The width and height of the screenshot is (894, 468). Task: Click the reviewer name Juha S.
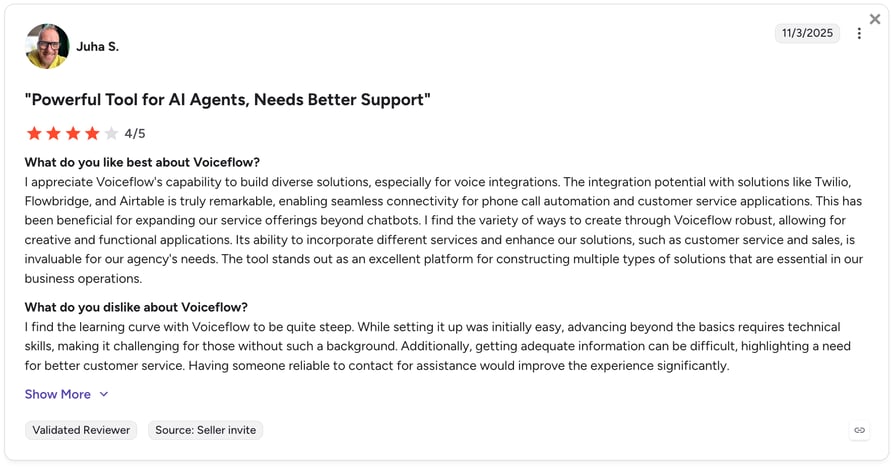[x=97, y=47]
